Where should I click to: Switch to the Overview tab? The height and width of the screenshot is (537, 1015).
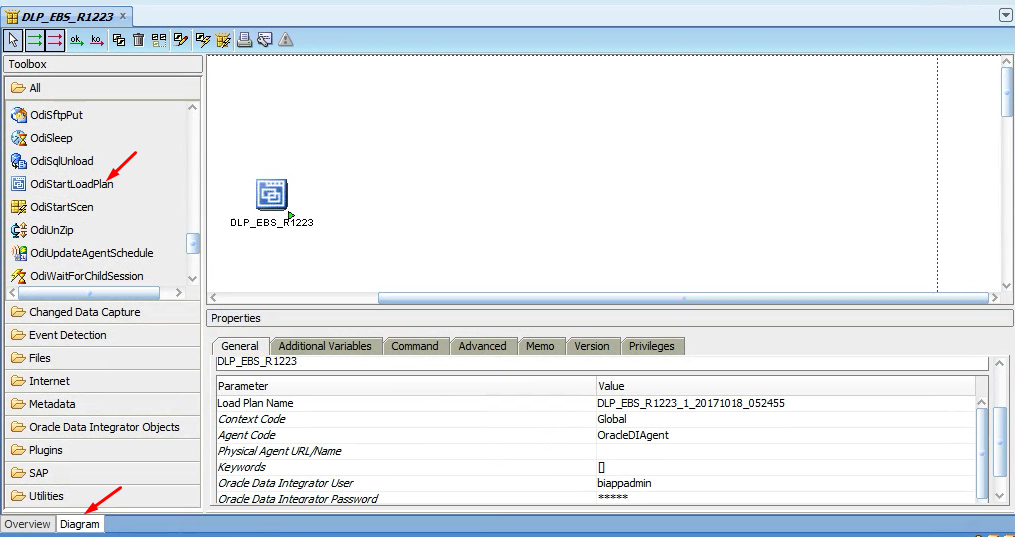(27, 524)
